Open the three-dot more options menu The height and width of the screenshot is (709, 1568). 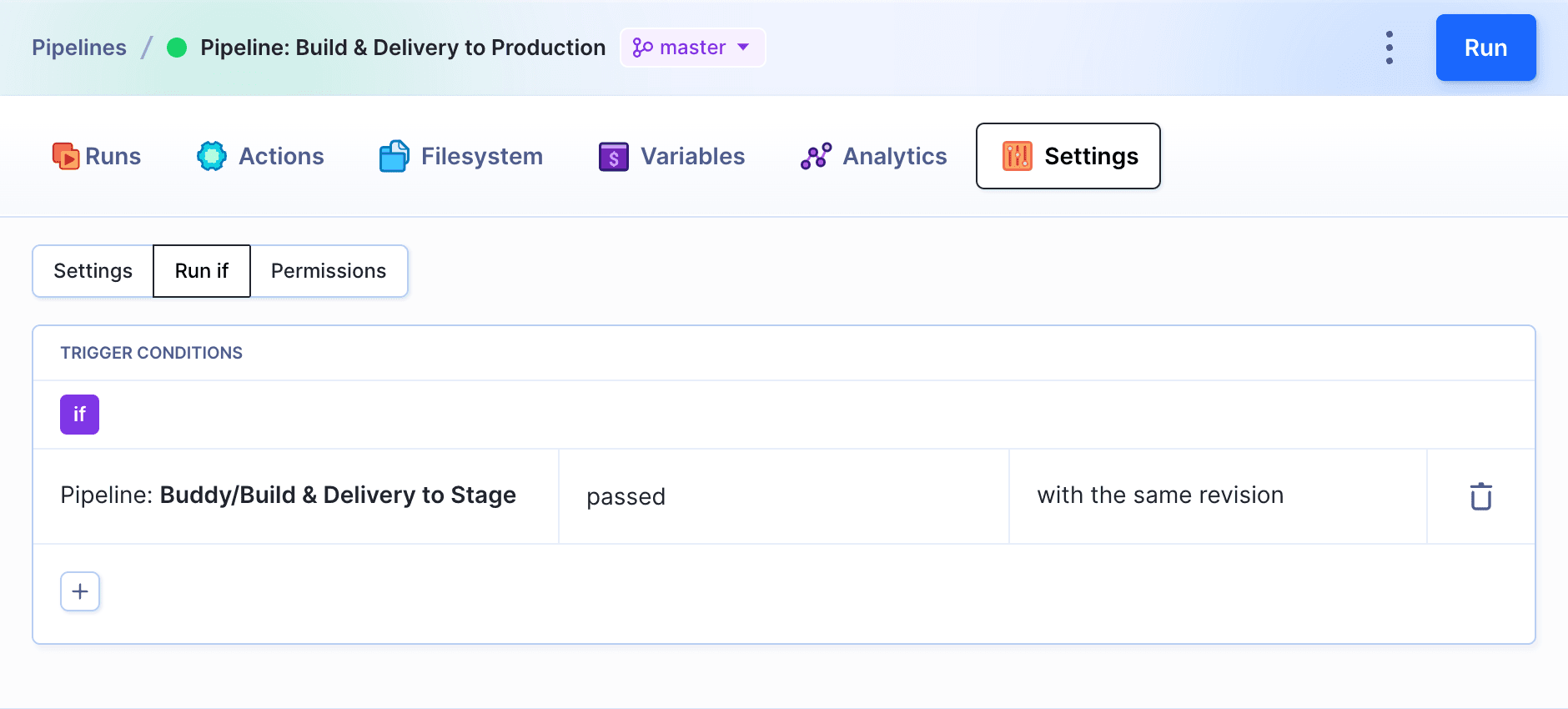[x=1390, y=48]
